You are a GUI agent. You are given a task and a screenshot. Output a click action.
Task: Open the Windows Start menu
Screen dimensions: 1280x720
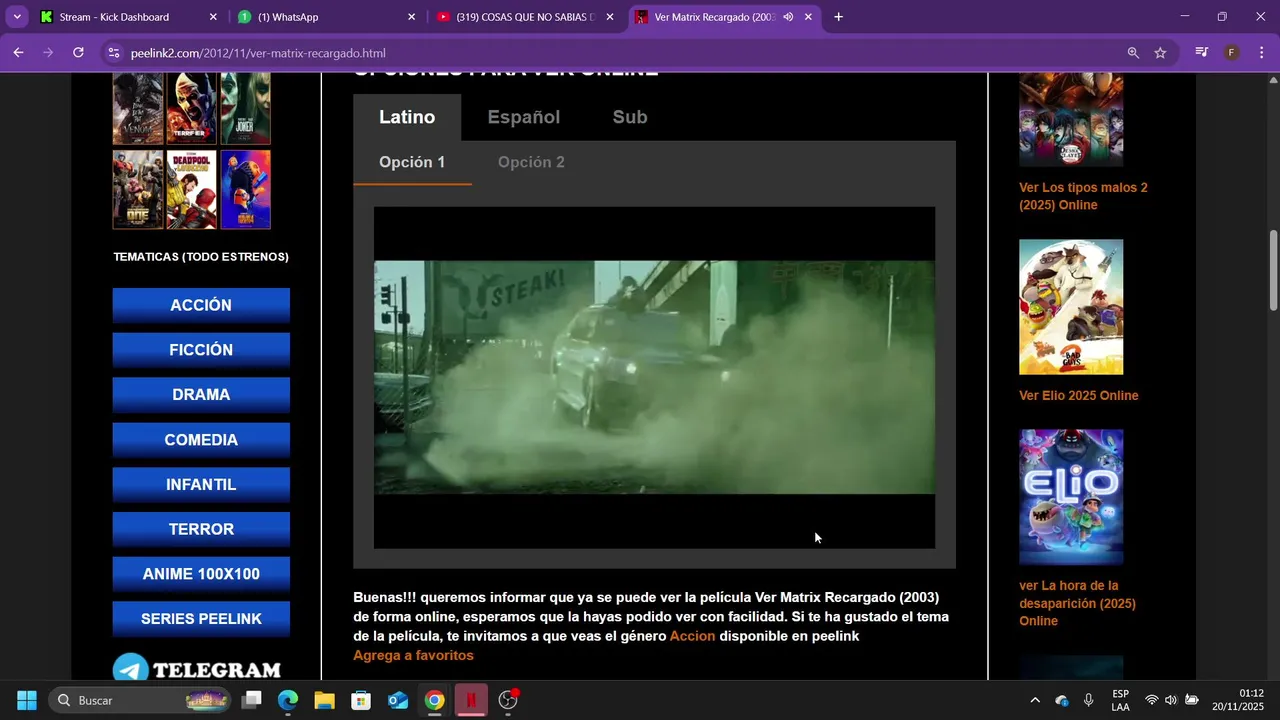click(27, 700)
